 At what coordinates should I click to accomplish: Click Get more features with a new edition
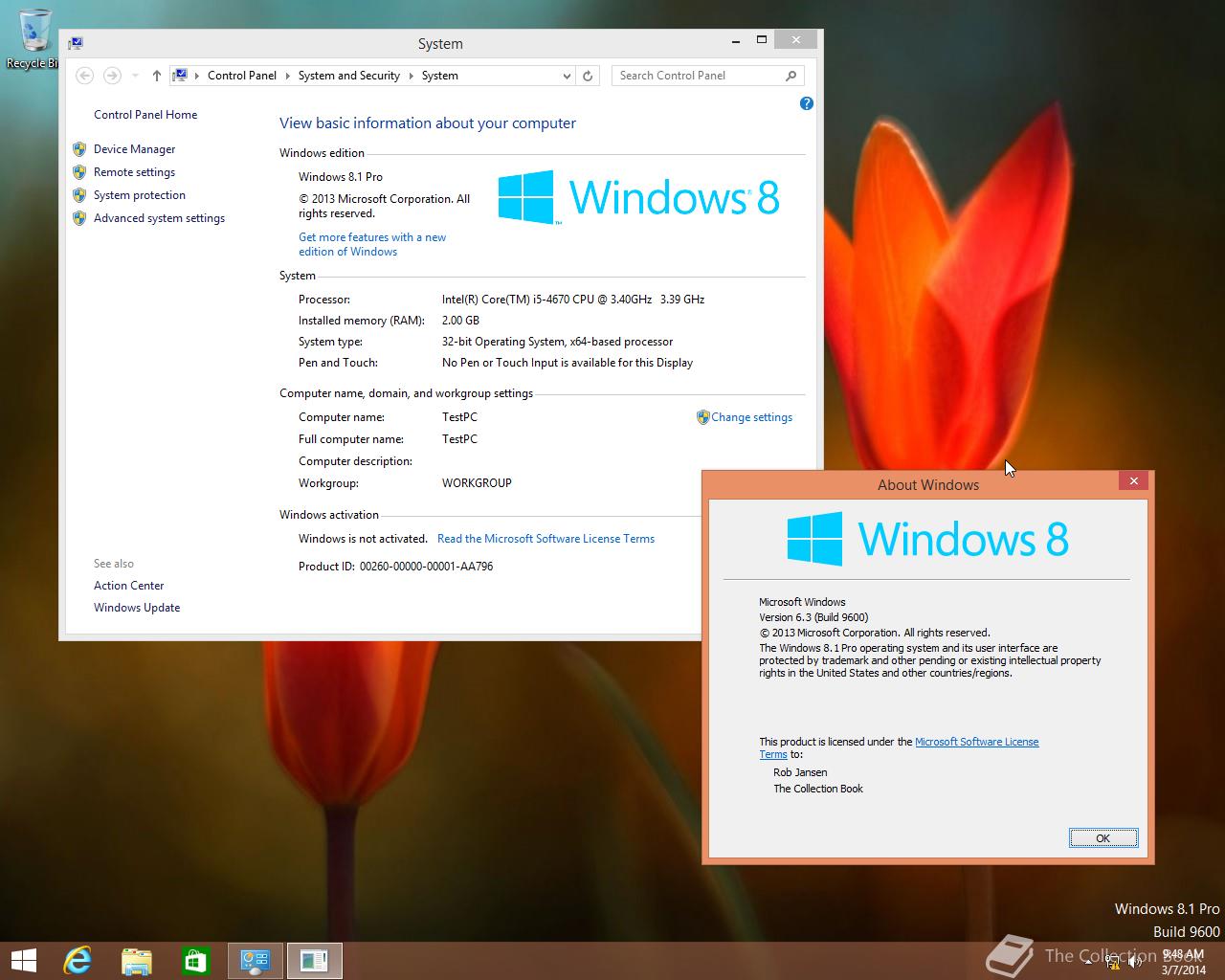[372, 244]
